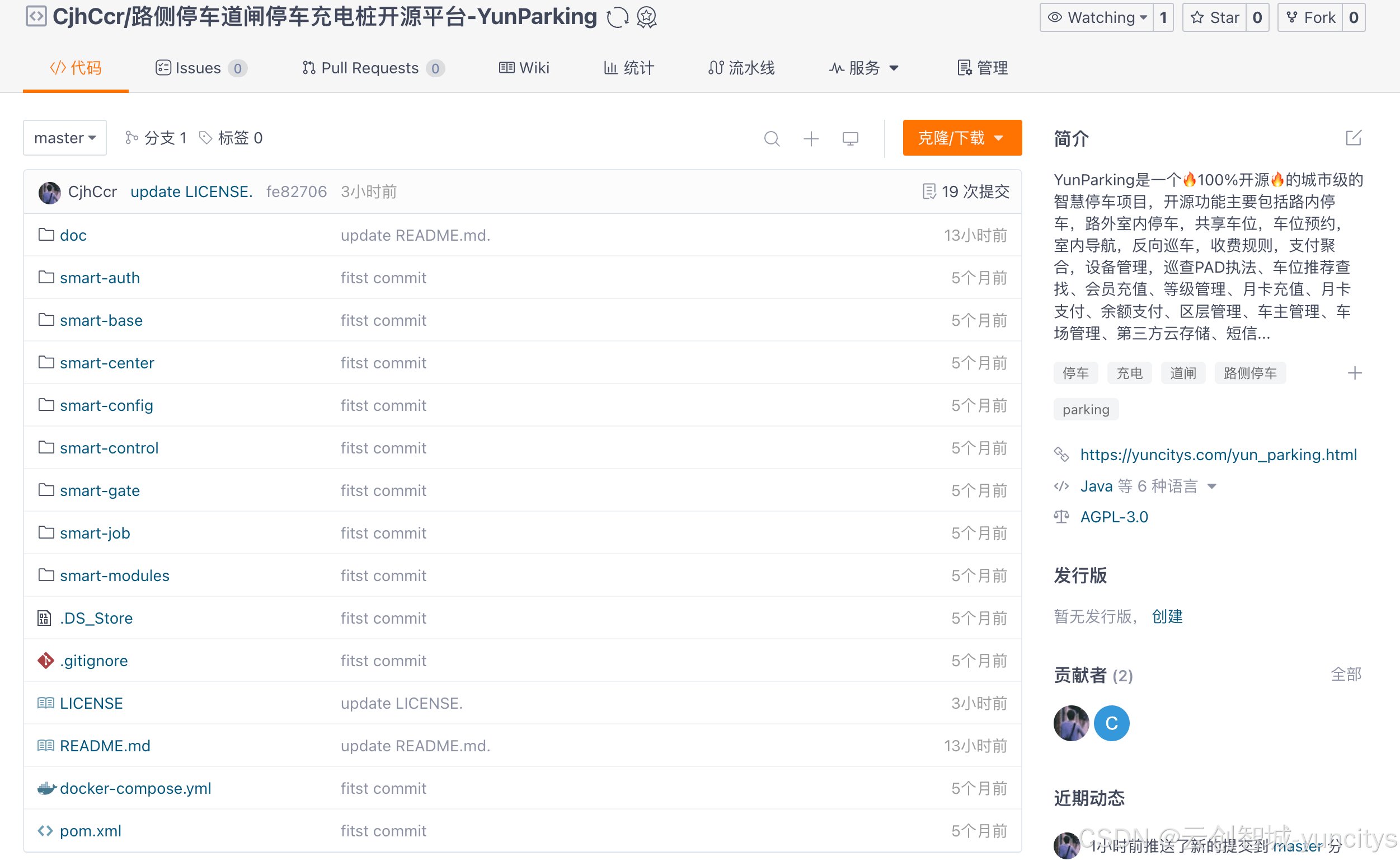Open the update LICENSE. commit message link
This screenshot has height=861, width=1400.
click(191, 192)
